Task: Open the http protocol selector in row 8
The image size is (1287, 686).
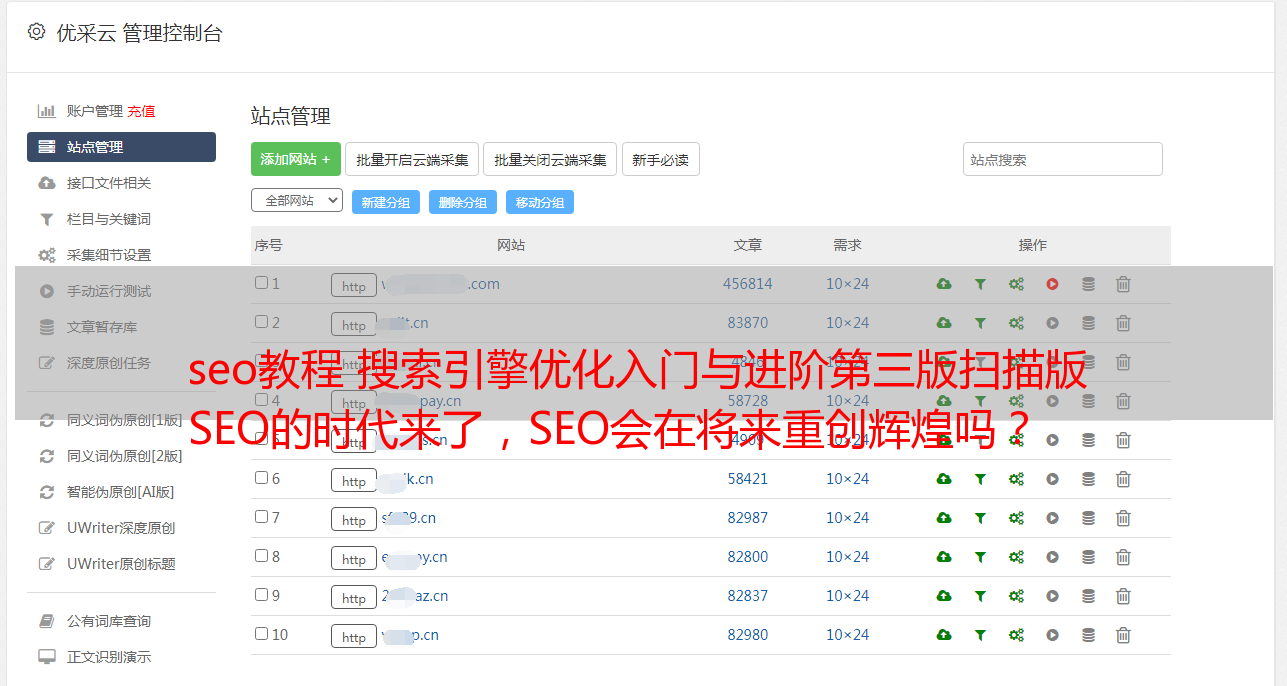Action: click(x=354, y=559)
